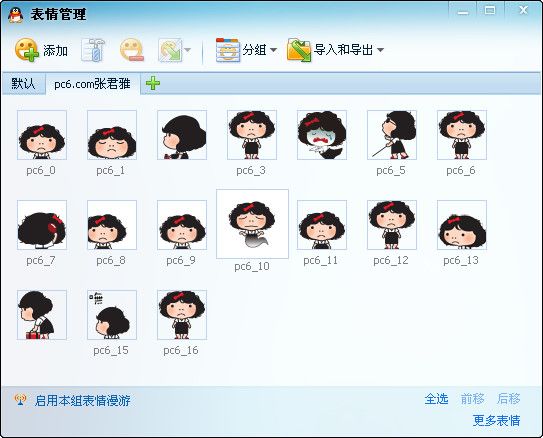Switch to the 默认 tab

23,83
